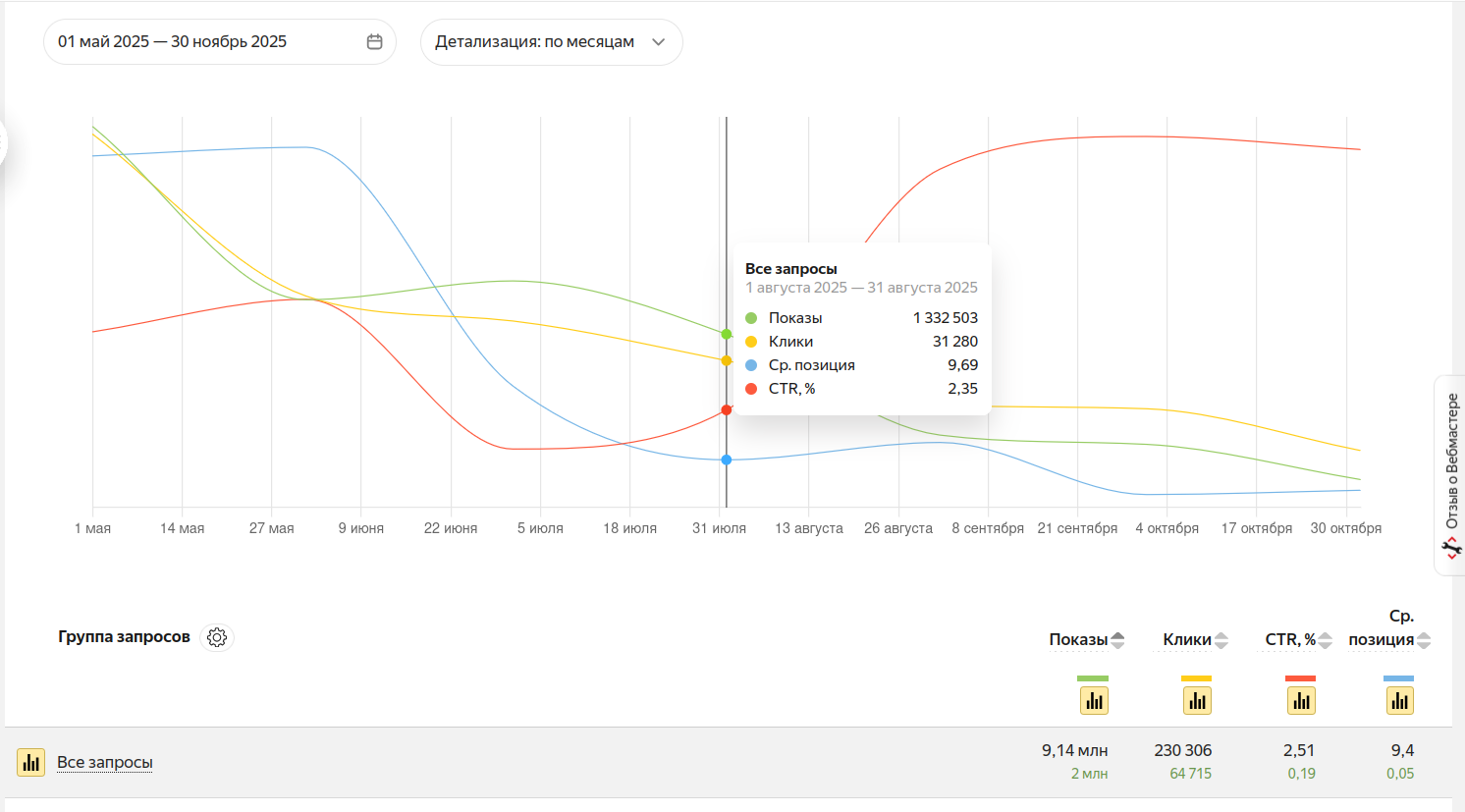Click the yellow Клики point on the chart

[x=727, y=360]
